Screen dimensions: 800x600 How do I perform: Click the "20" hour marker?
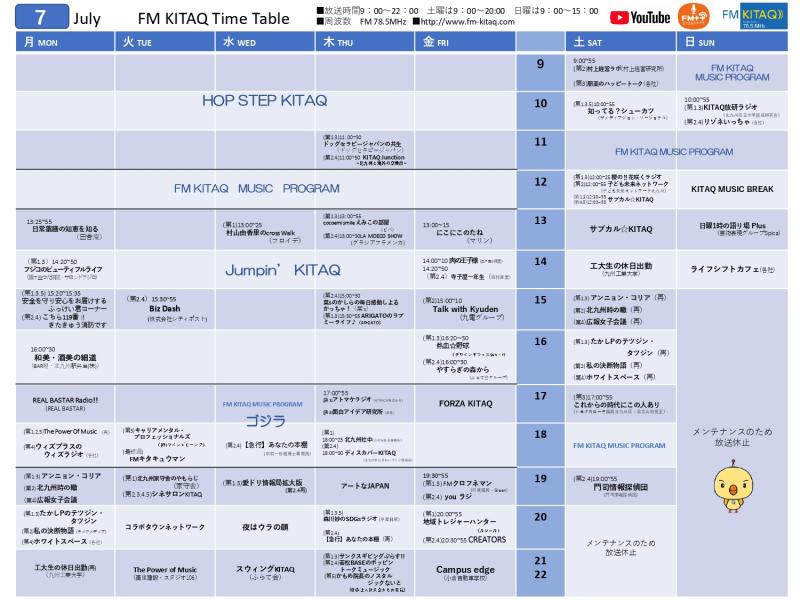click(540, 517)
